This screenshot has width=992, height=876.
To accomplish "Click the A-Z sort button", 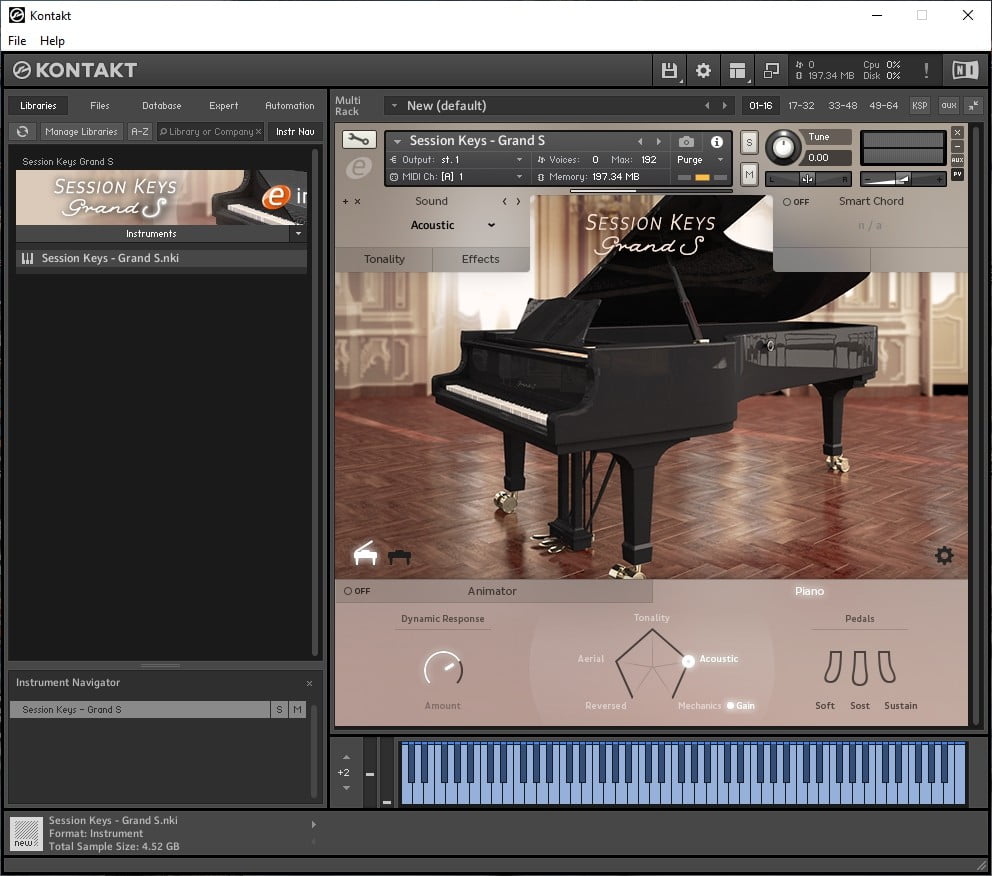I will 140,132.
